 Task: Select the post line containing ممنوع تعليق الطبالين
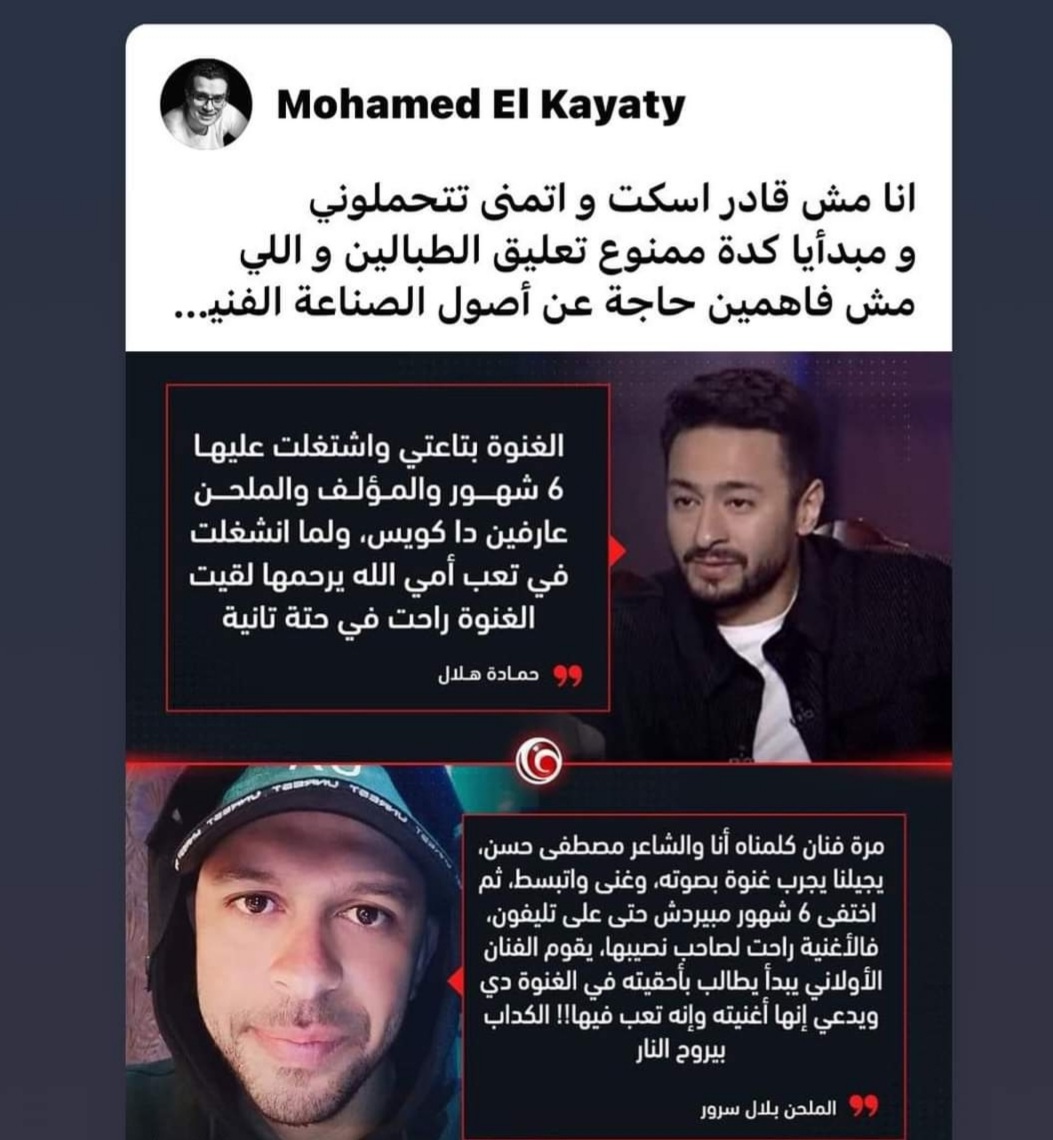578,254
